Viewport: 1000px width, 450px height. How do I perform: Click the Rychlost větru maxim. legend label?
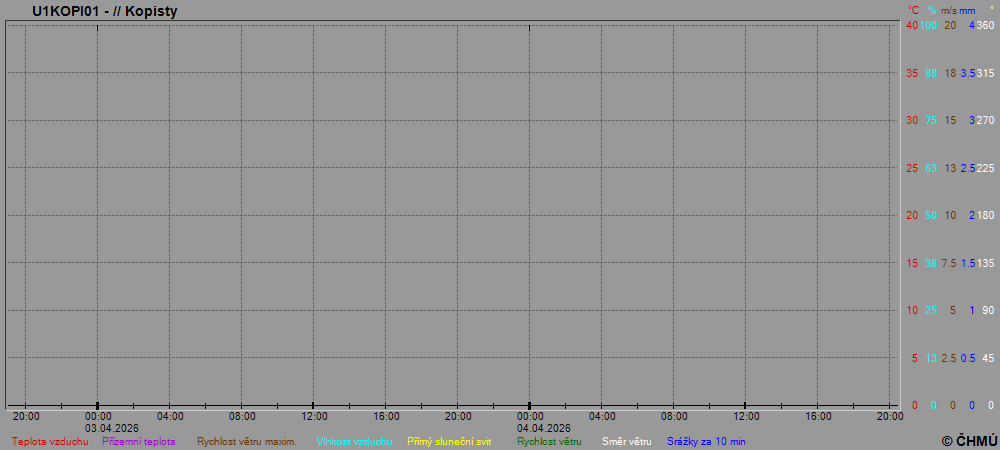(246, 441)
